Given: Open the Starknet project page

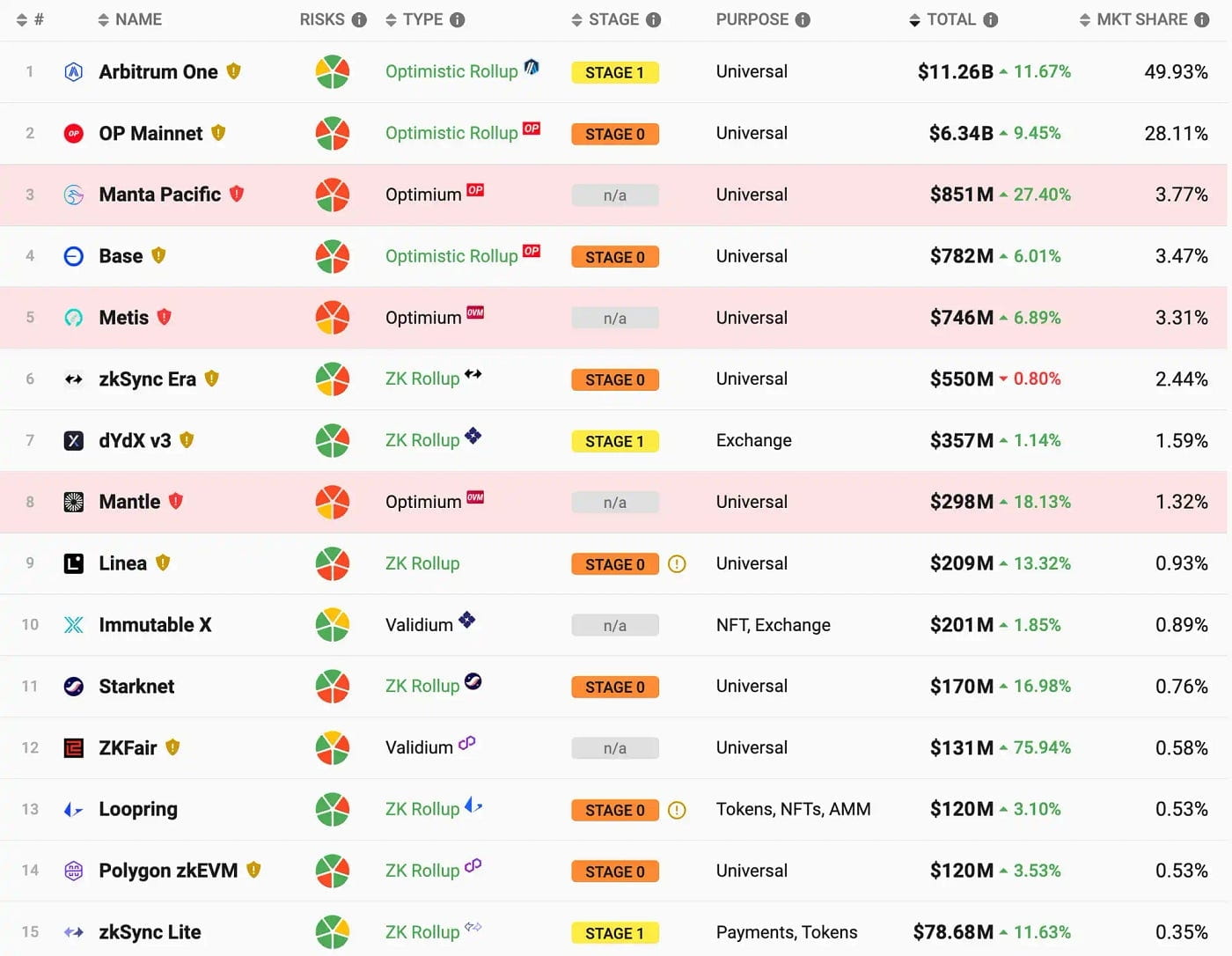Looking at the screenshot, I should 136,687.
